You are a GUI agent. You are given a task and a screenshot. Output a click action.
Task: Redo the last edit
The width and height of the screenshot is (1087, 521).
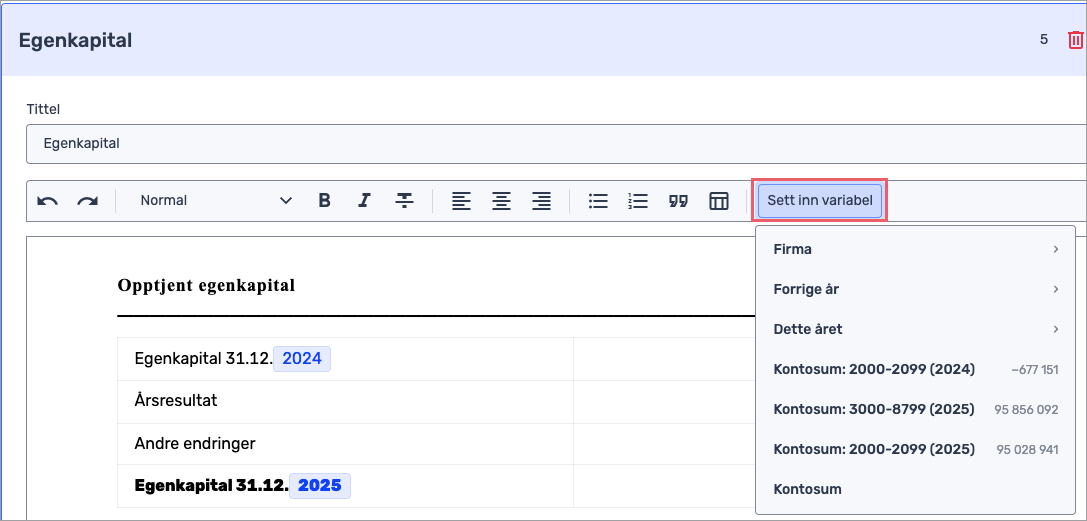pos(87,201)
